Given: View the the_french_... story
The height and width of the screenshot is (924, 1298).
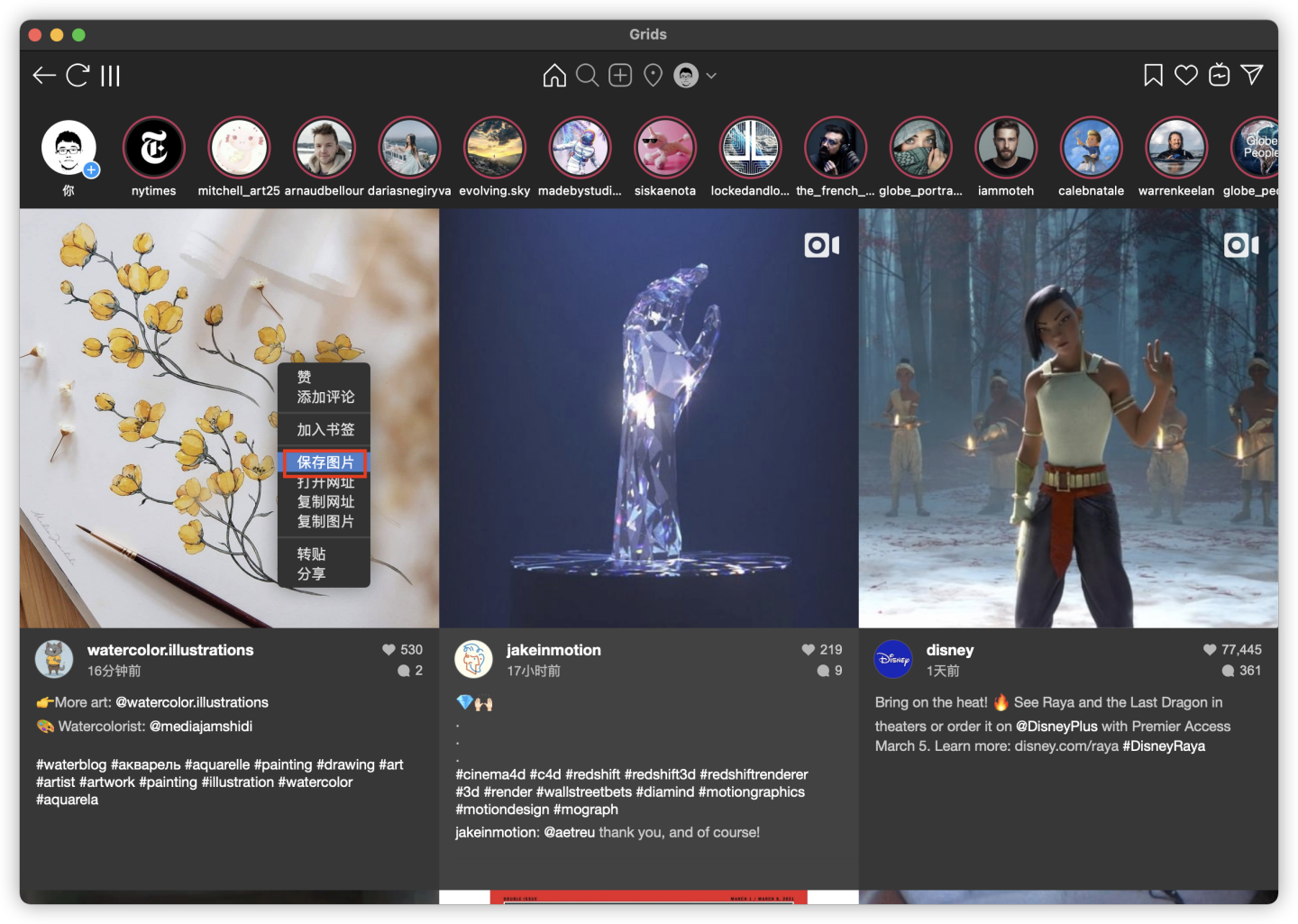Looking at the screenshot, I should pos(836,148).
